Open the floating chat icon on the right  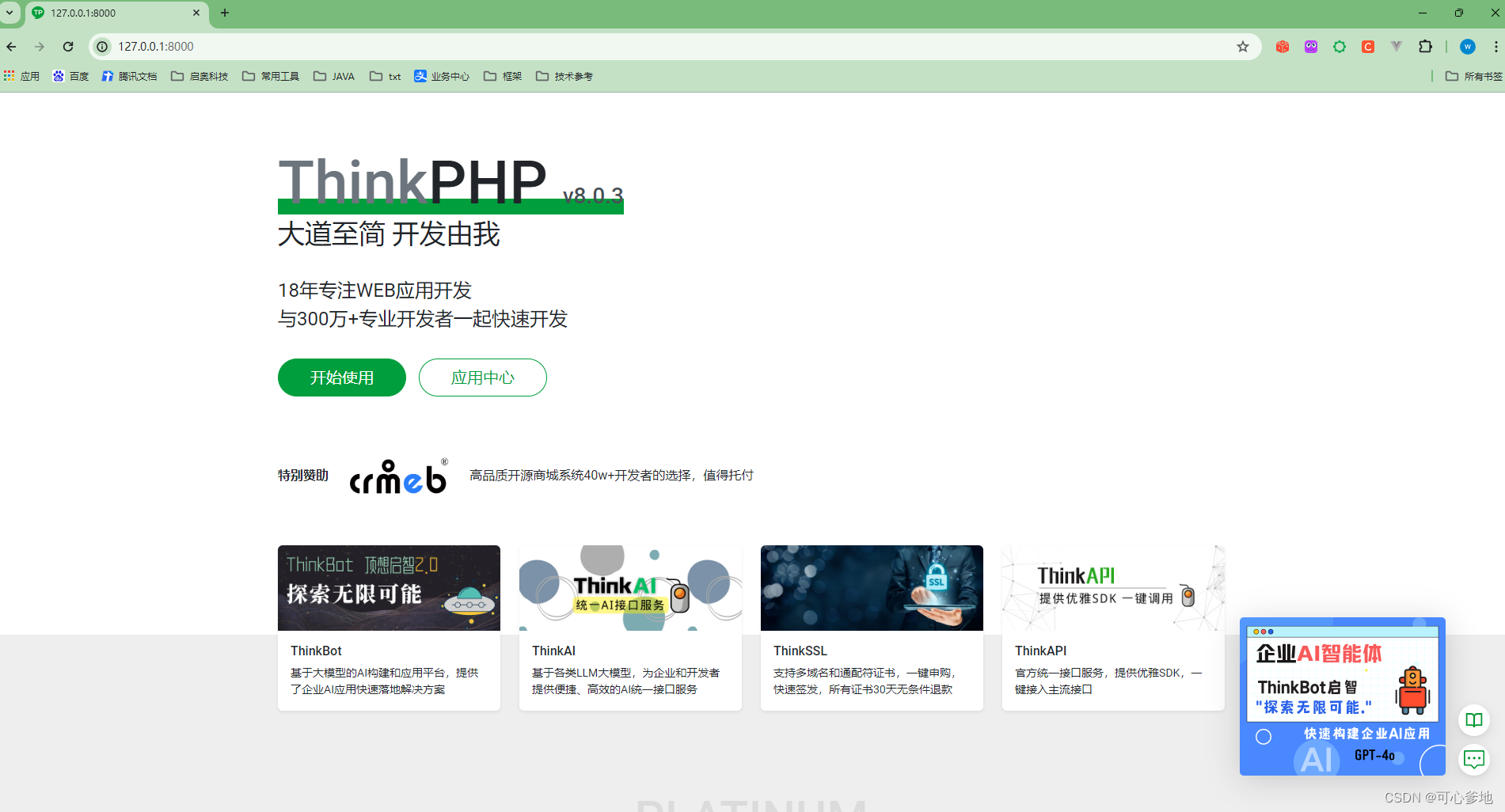pyautogui.click(x=1473, y=760)
